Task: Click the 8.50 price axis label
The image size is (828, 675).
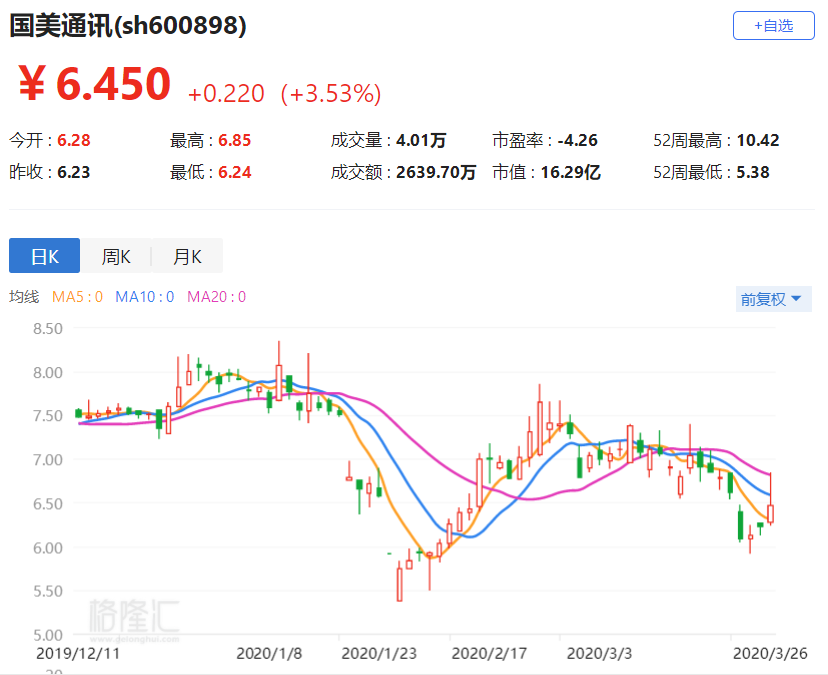Action: pyautogui.click(x=48, y=329)
